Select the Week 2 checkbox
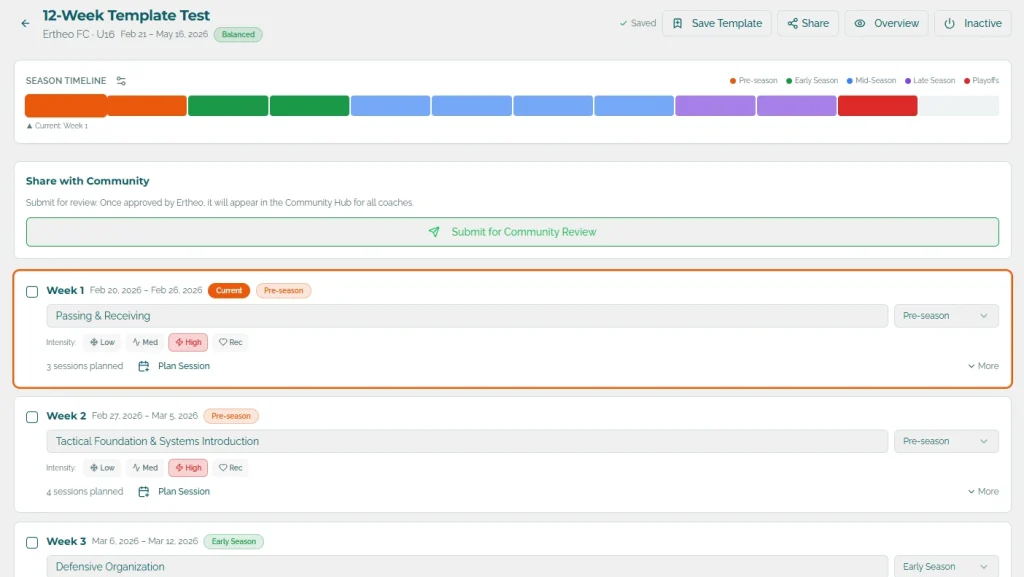 31,416
